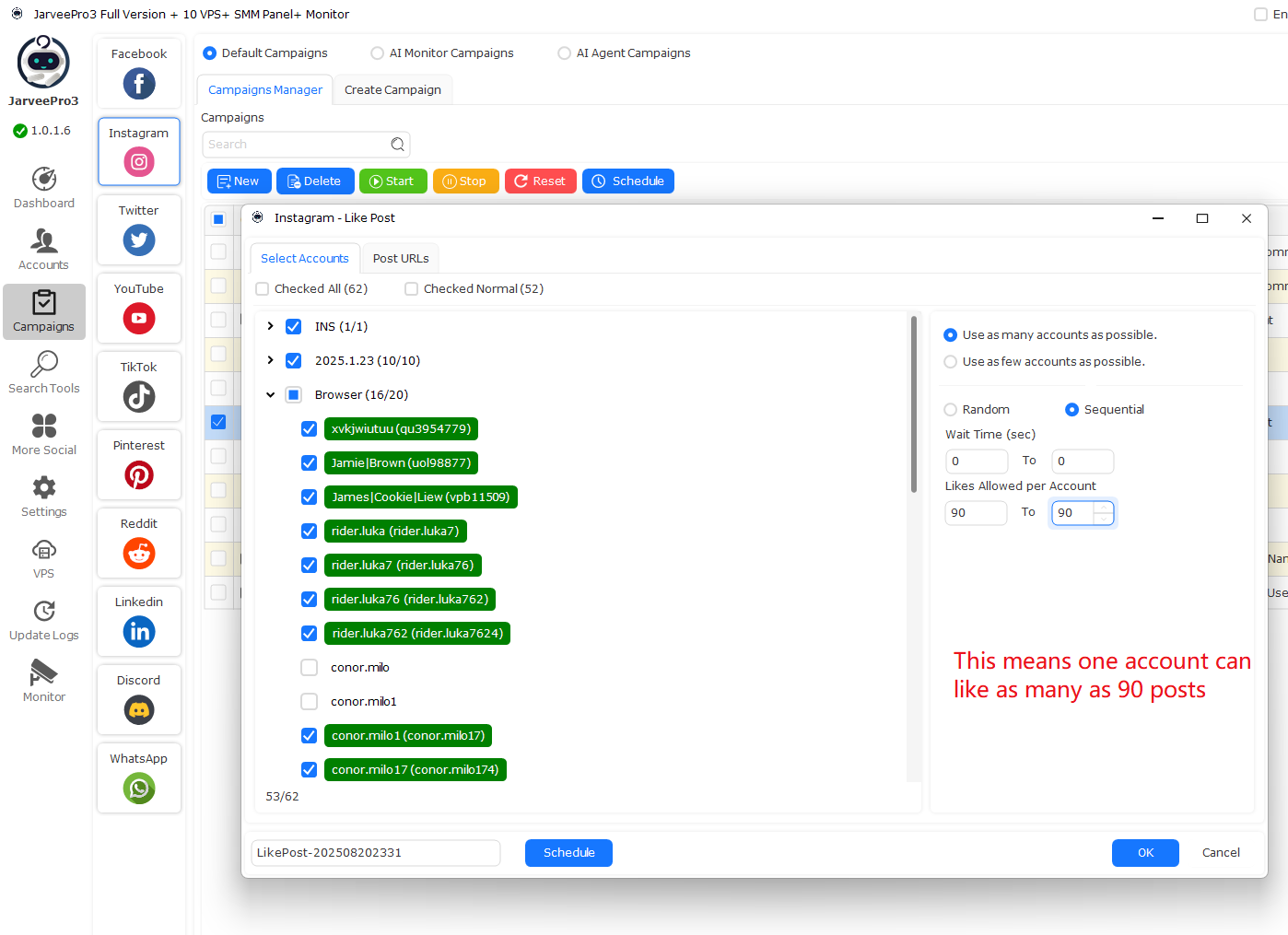Click the Schedule button in the dialog

pyautogui.click(x=568, y=853)
